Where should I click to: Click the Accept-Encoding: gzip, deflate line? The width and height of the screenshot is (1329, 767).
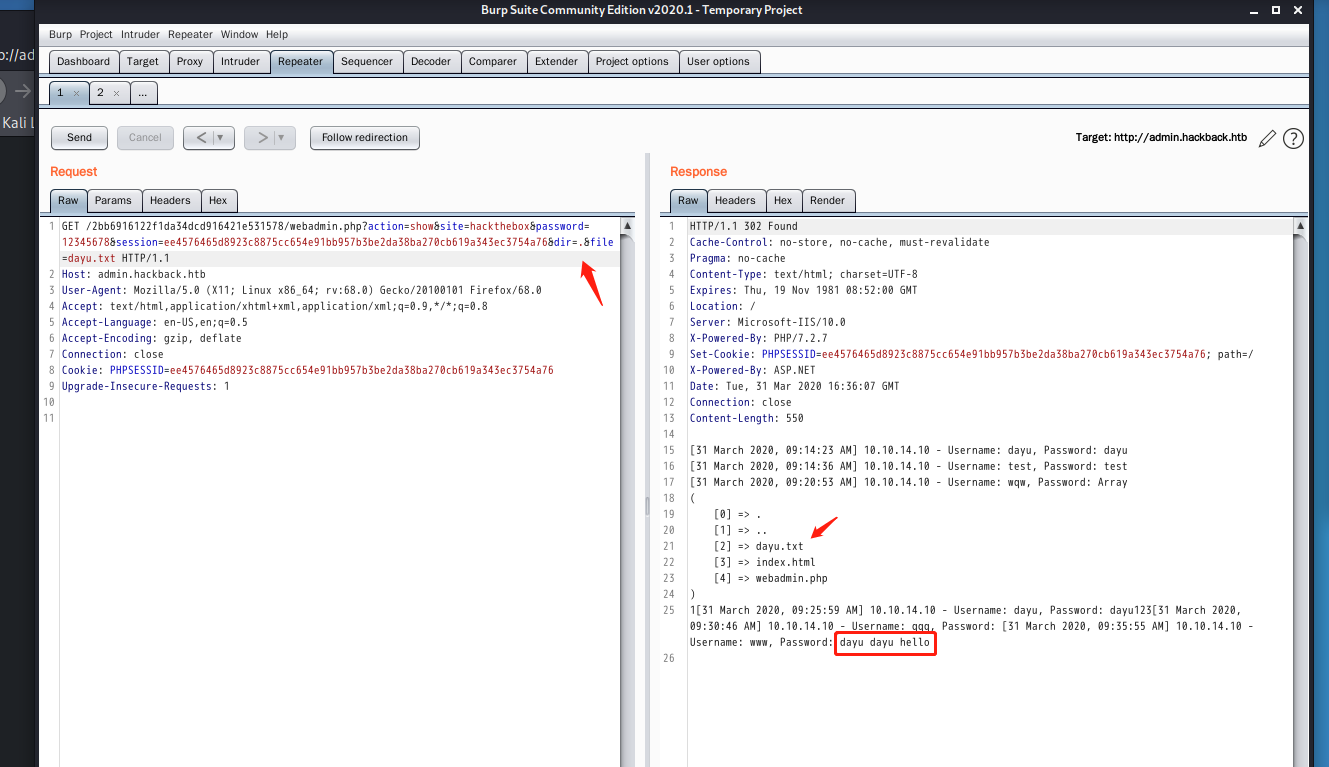pyautogui.click(x=152, y=338)
